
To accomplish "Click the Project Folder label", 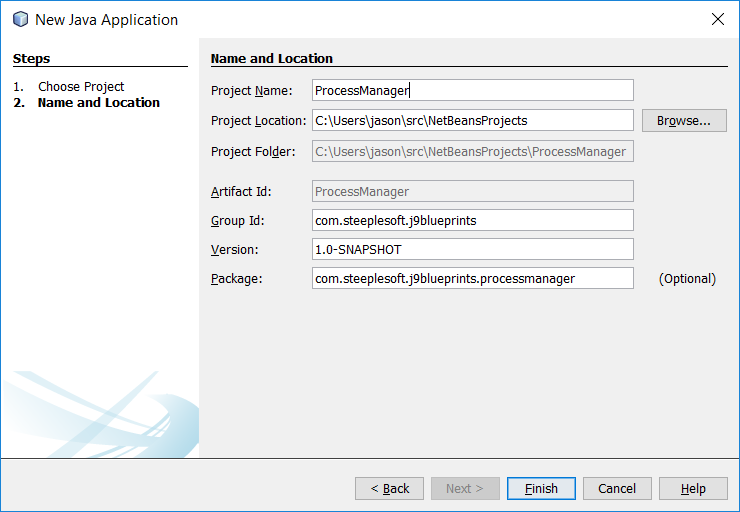I will tap(253, 151).
